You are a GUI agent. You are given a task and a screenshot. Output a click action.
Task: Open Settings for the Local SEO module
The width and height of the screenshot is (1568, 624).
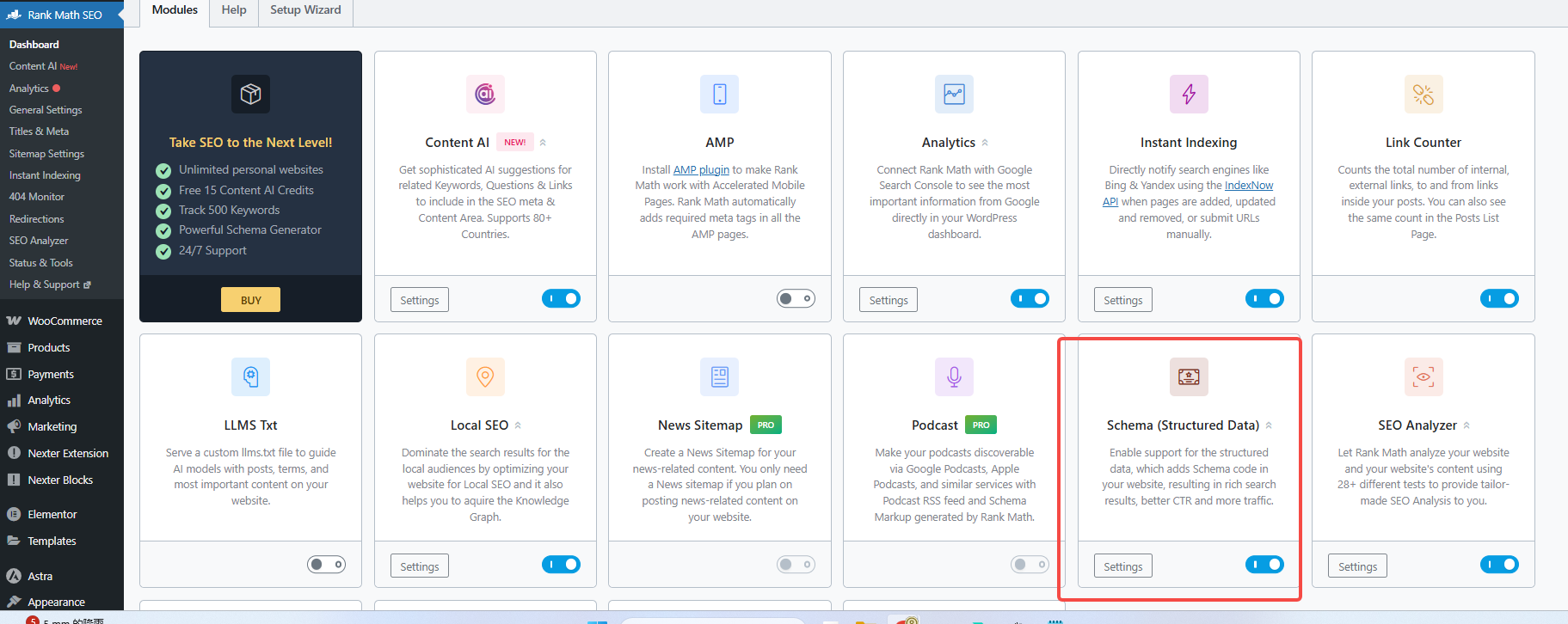[x=420, y=566]
